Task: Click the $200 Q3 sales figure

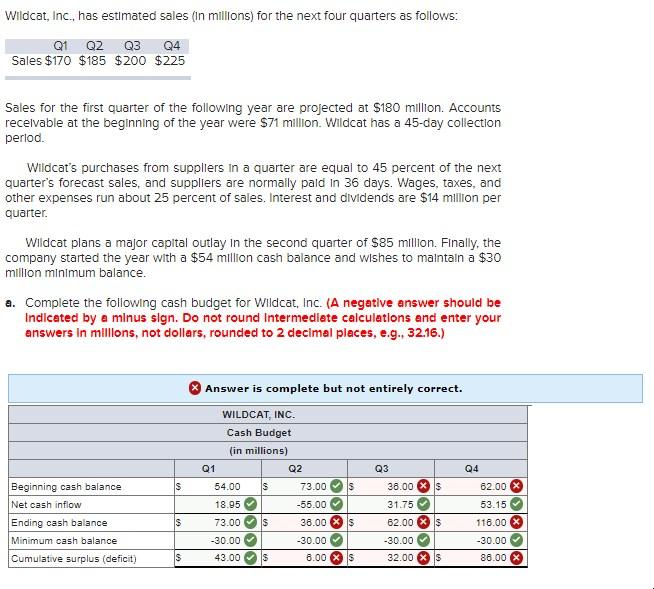Action: pyautogui.click(x=131, y=60)
